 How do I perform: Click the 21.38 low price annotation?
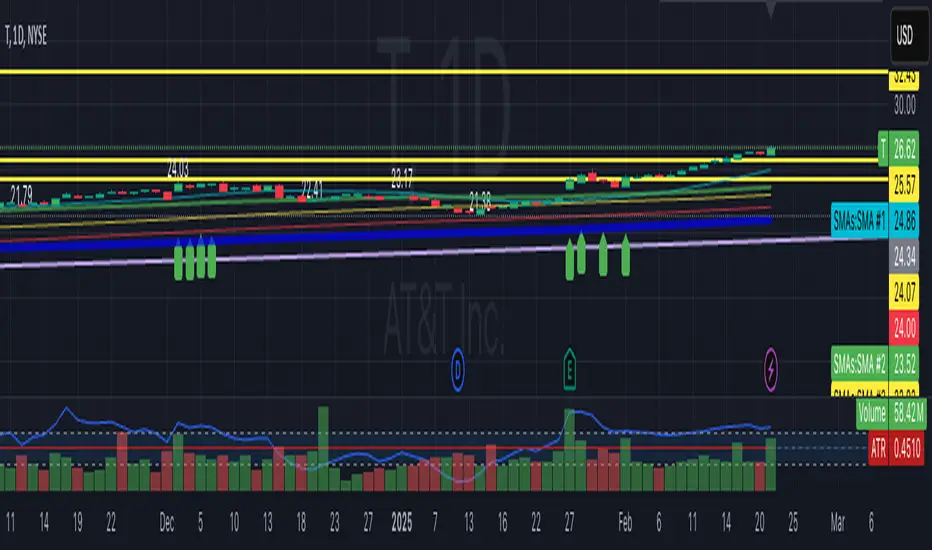click(480, 201)
